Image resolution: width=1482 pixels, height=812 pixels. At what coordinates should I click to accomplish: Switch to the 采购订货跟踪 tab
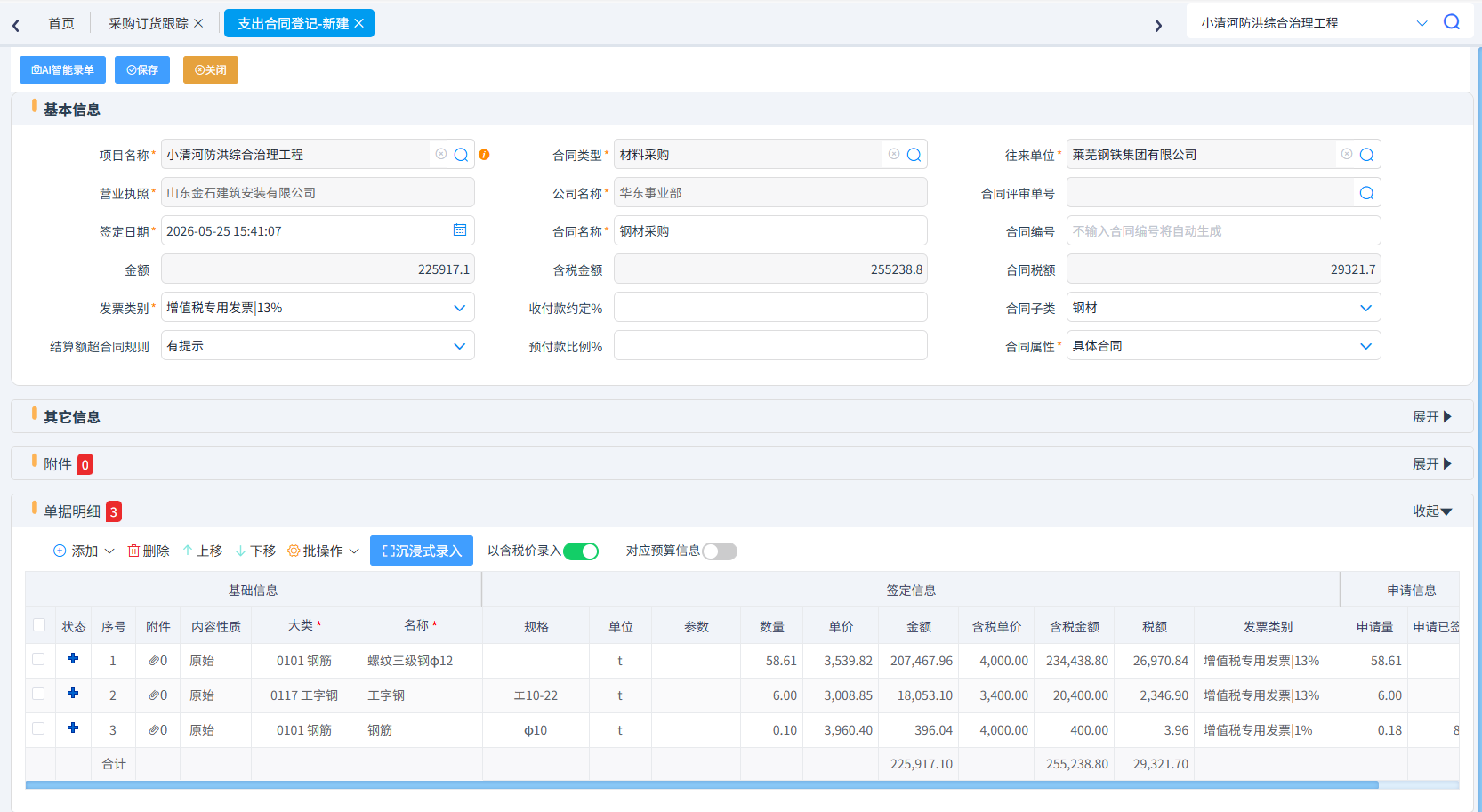(x=149, y=23)
